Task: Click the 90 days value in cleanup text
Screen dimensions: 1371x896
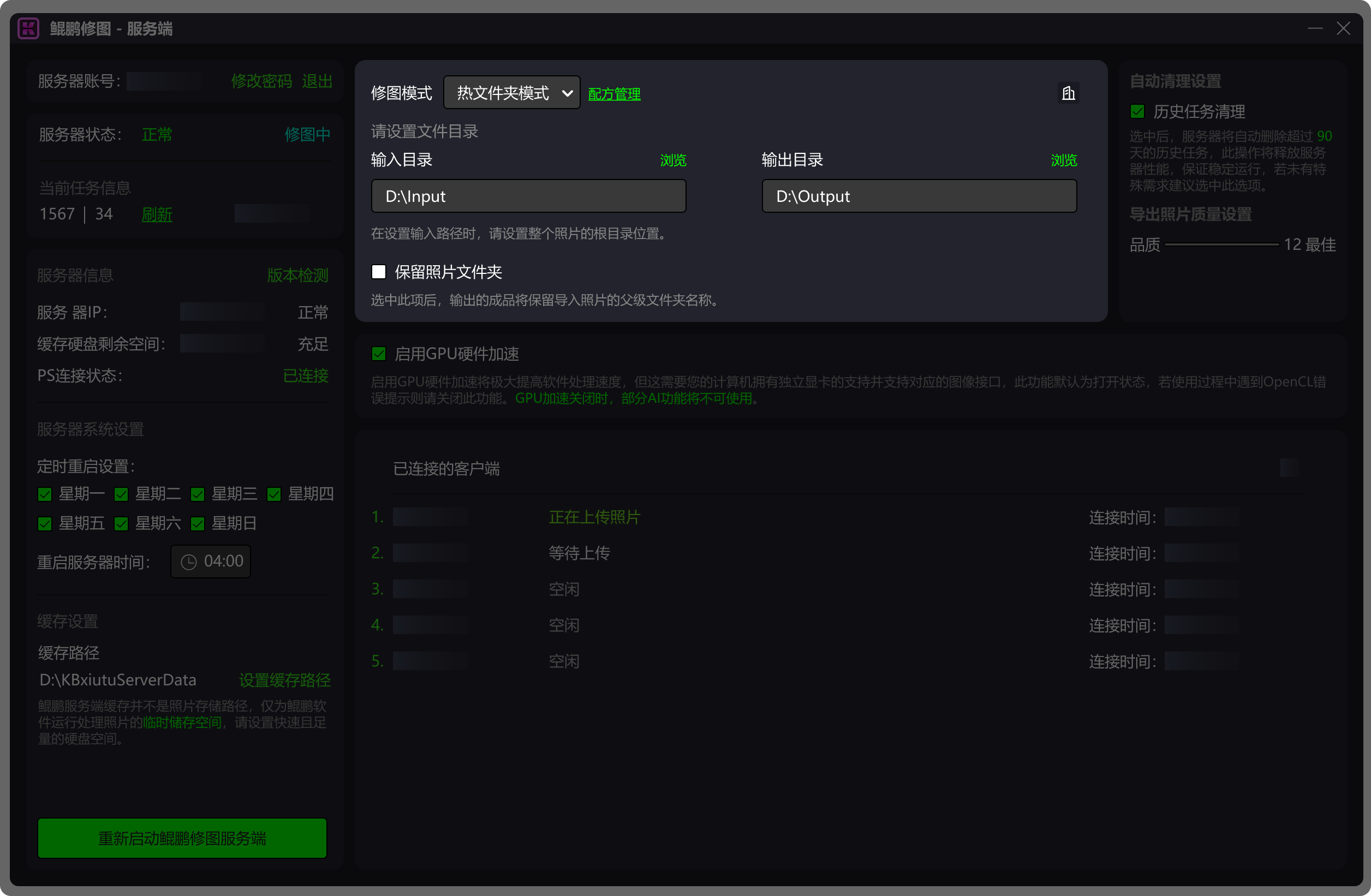Action: [x=1325, y=136]
